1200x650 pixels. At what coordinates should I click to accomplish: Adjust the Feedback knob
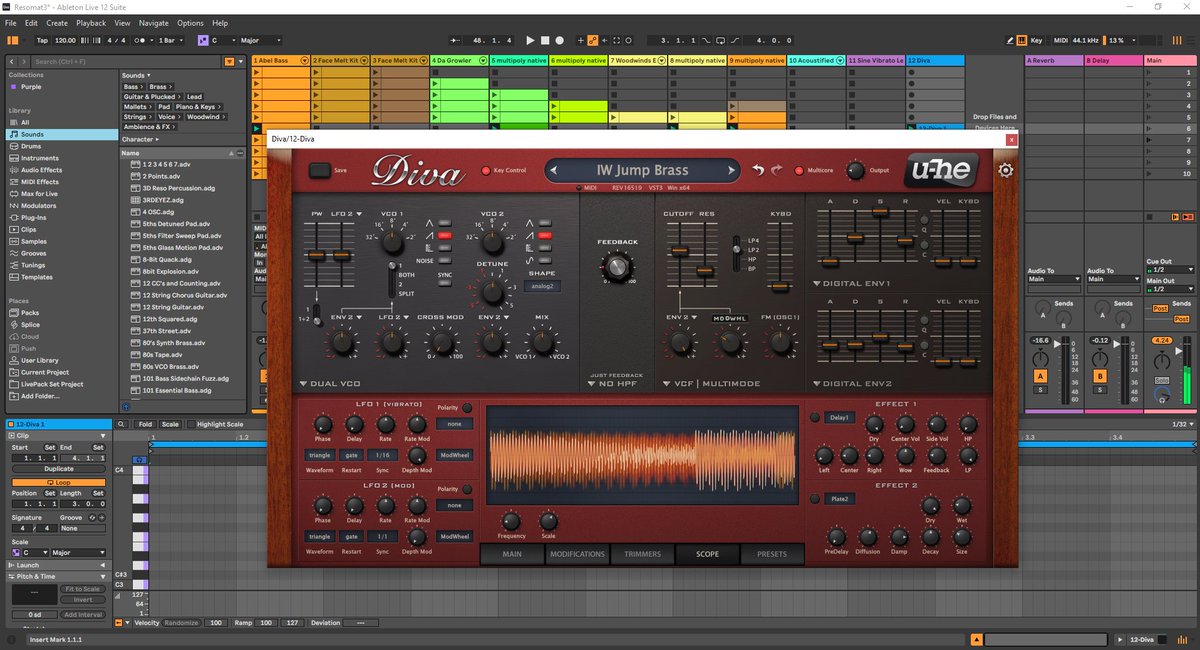[x=617, y=265]
